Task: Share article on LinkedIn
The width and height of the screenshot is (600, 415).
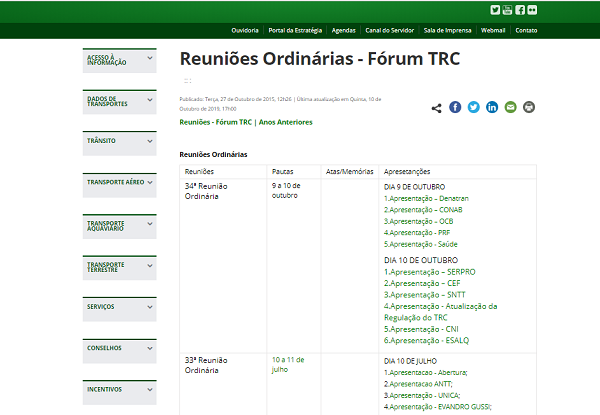Action: 492,107
